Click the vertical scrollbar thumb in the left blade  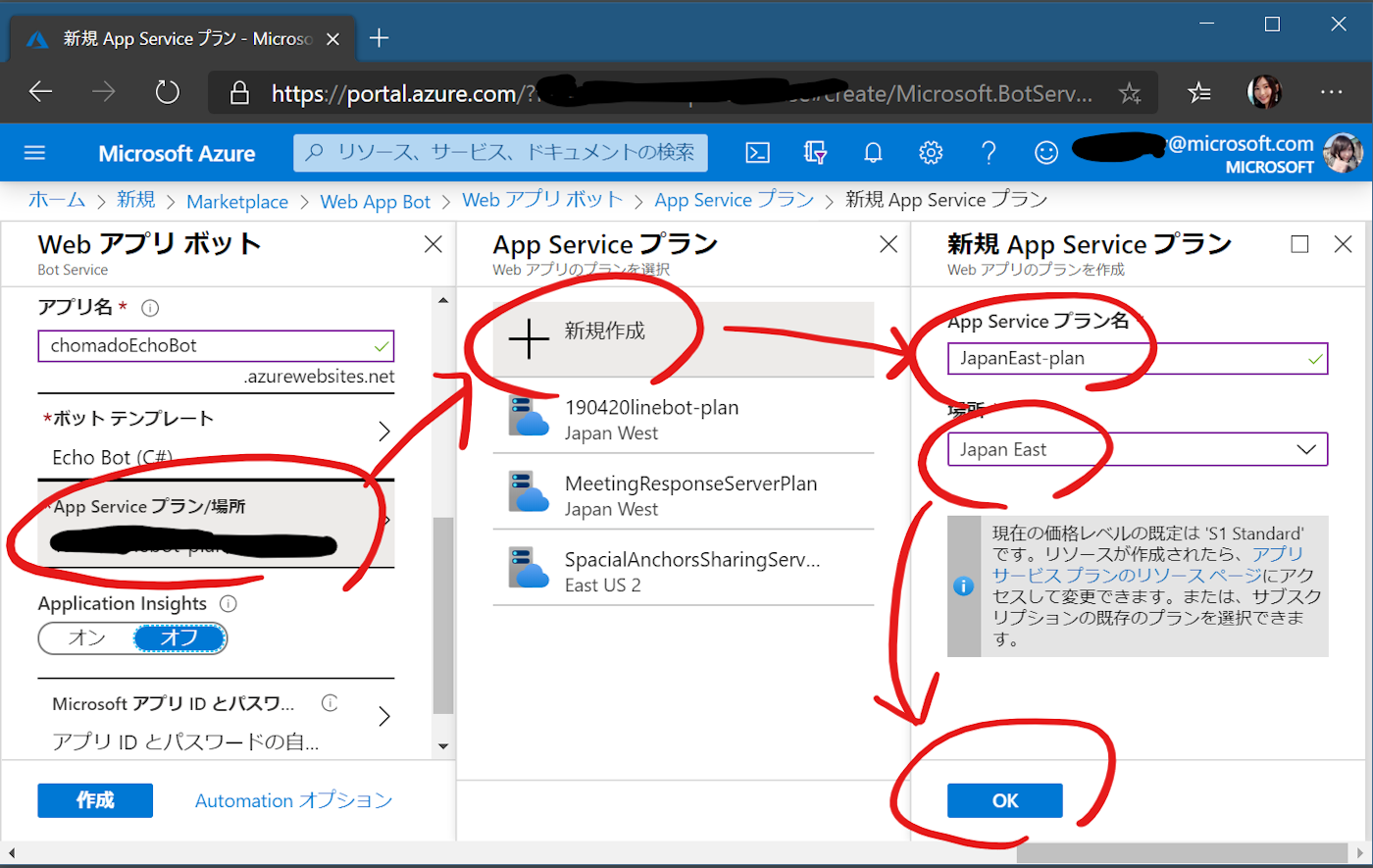443,615
